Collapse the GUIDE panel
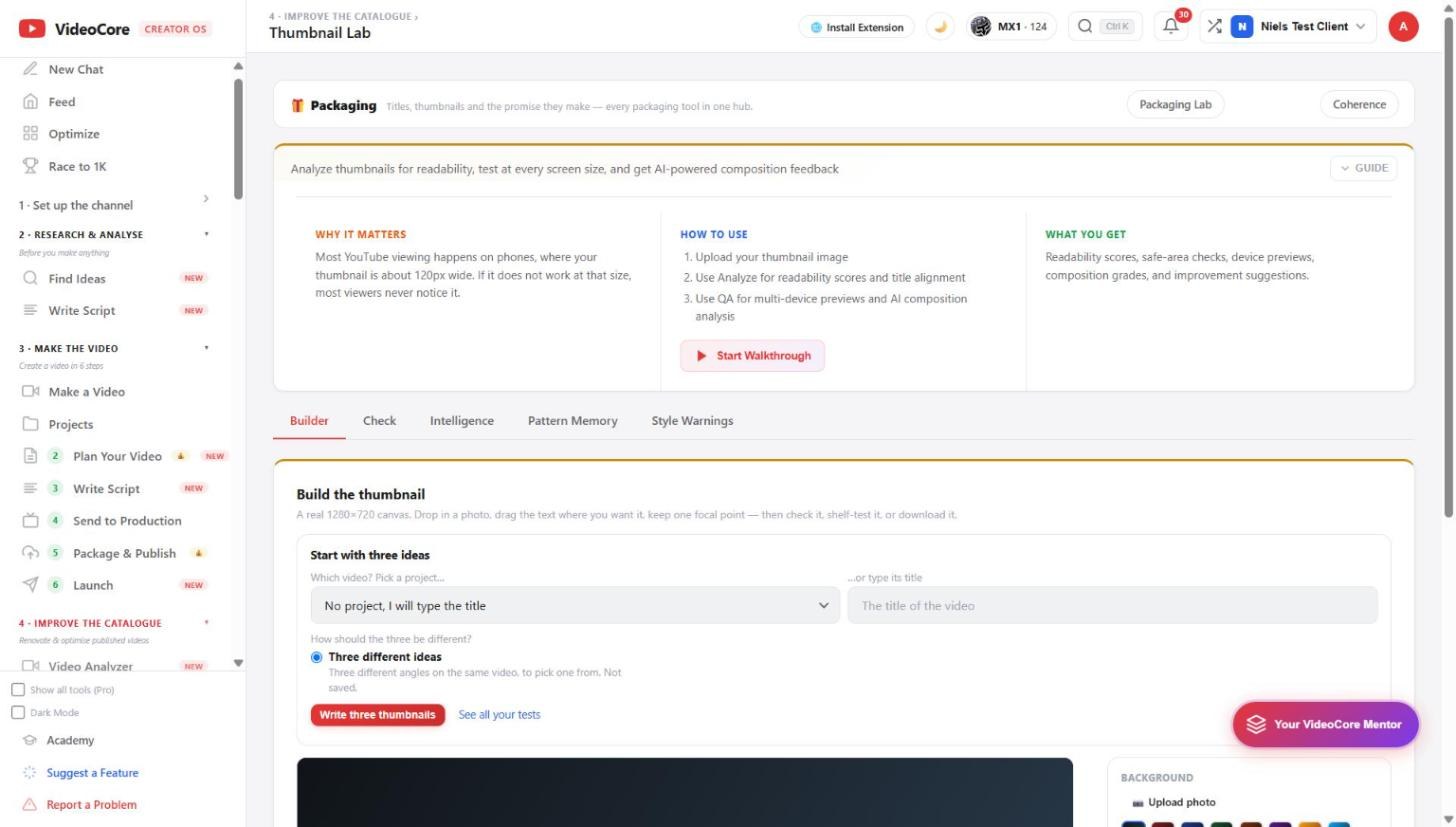Screen dimensions: 1456x827 point(1364,168)
